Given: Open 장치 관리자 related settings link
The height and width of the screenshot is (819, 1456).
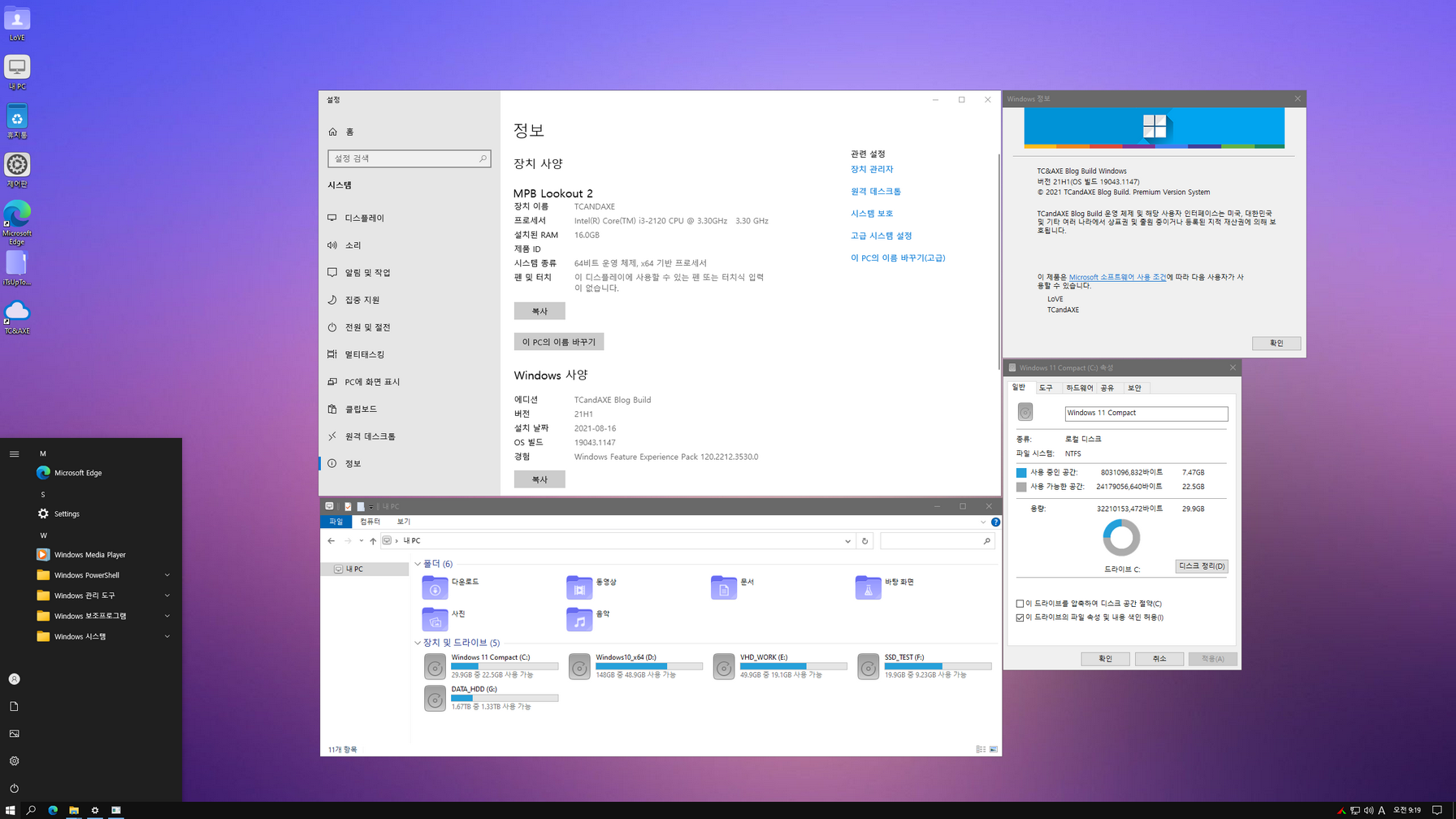Looking at the screenshot, I should (872, 169).
